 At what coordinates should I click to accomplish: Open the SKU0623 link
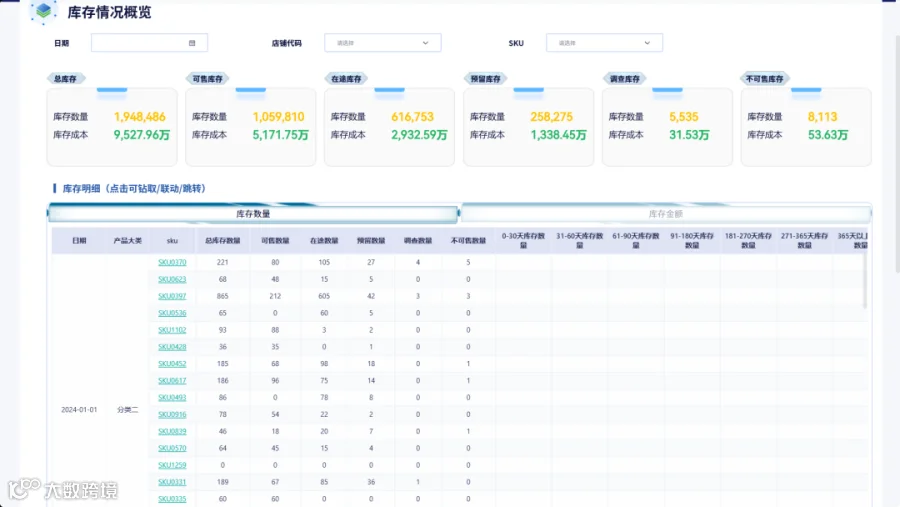(172, 279)
